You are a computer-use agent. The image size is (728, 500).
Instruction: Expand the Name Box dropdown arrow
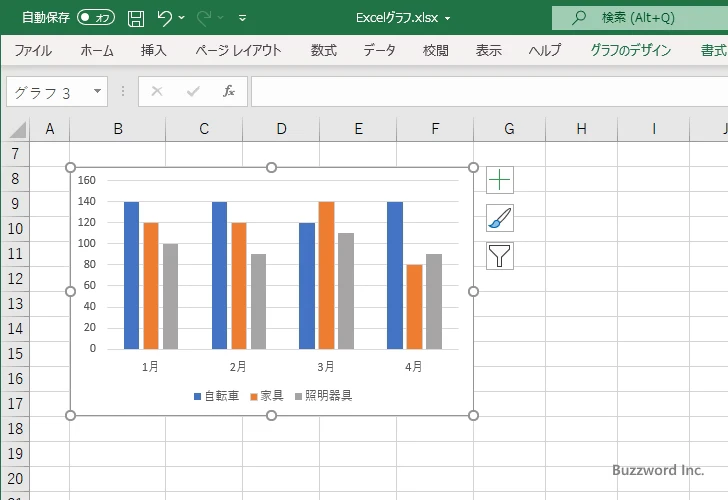coord(97,92)
